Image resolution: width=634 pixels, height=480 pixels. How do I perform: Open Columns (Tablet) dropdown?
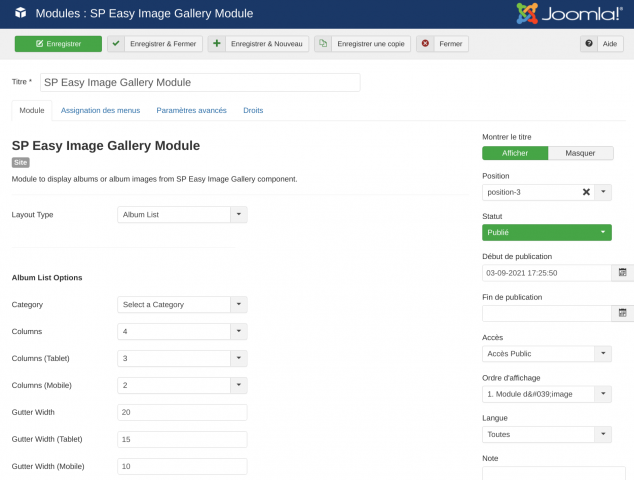coord(182,358)
